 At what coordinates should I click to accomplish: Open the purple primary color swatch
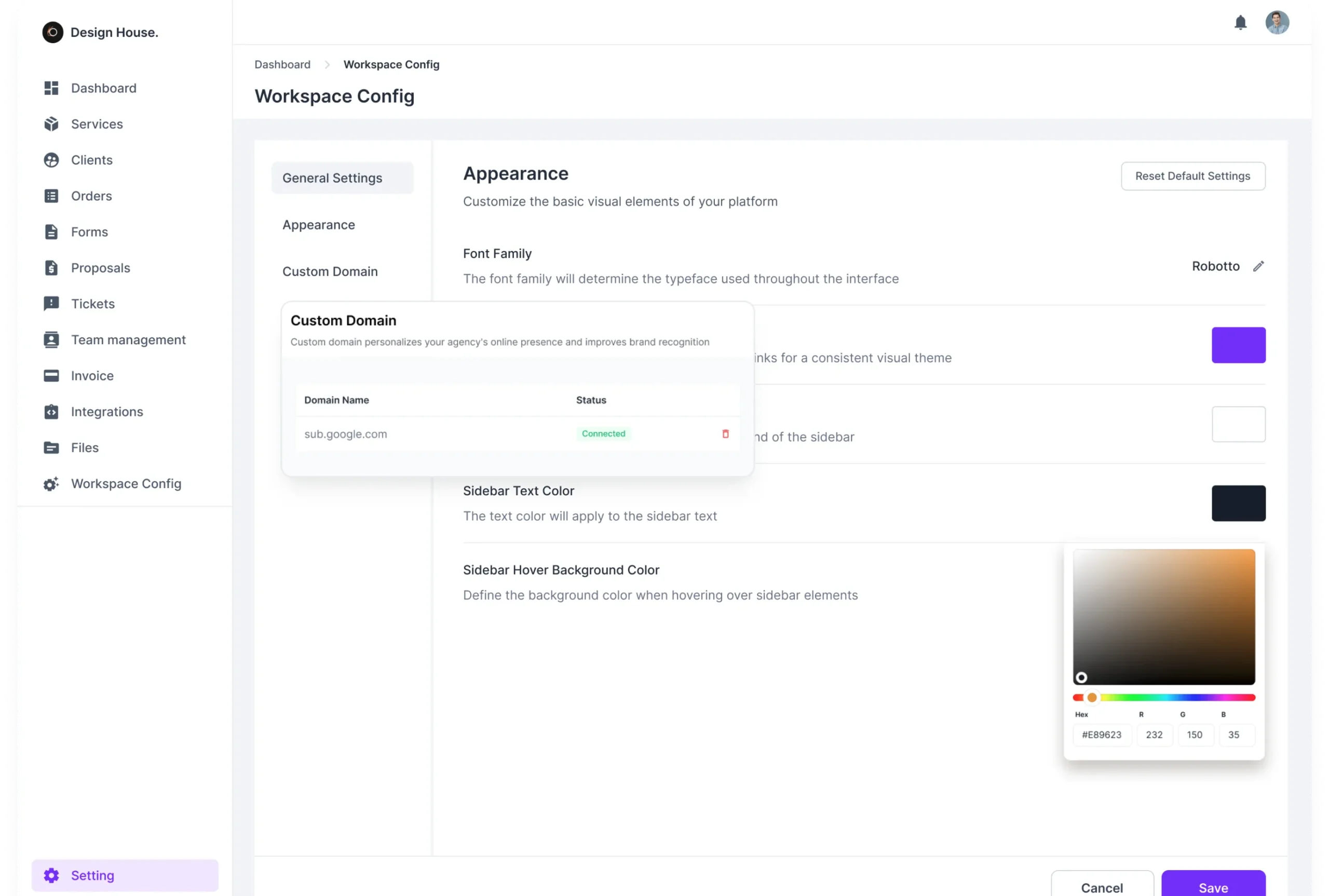[x=1238, y=345]
